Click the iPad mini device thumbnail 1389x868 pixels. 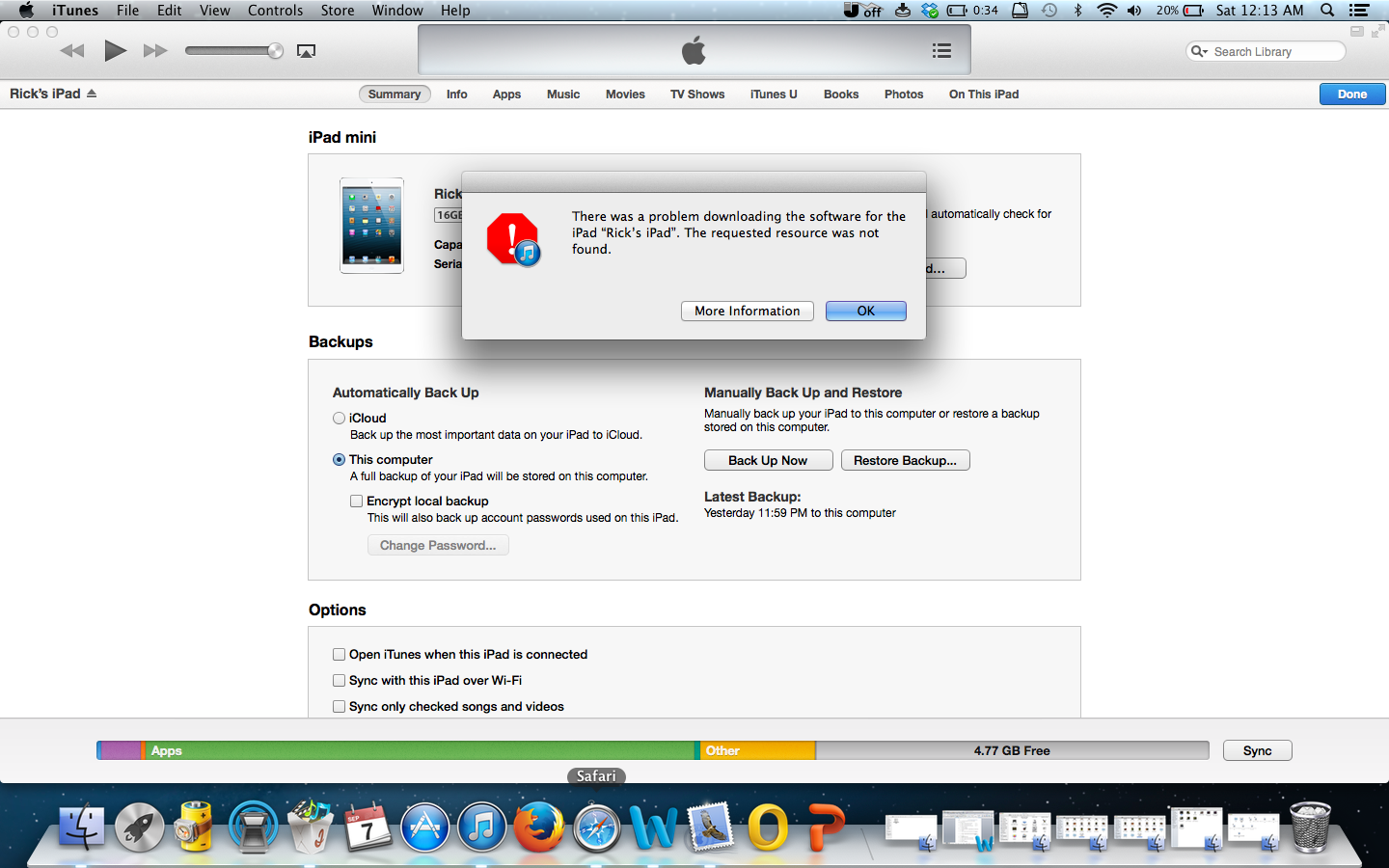click(x=371, y=226)
